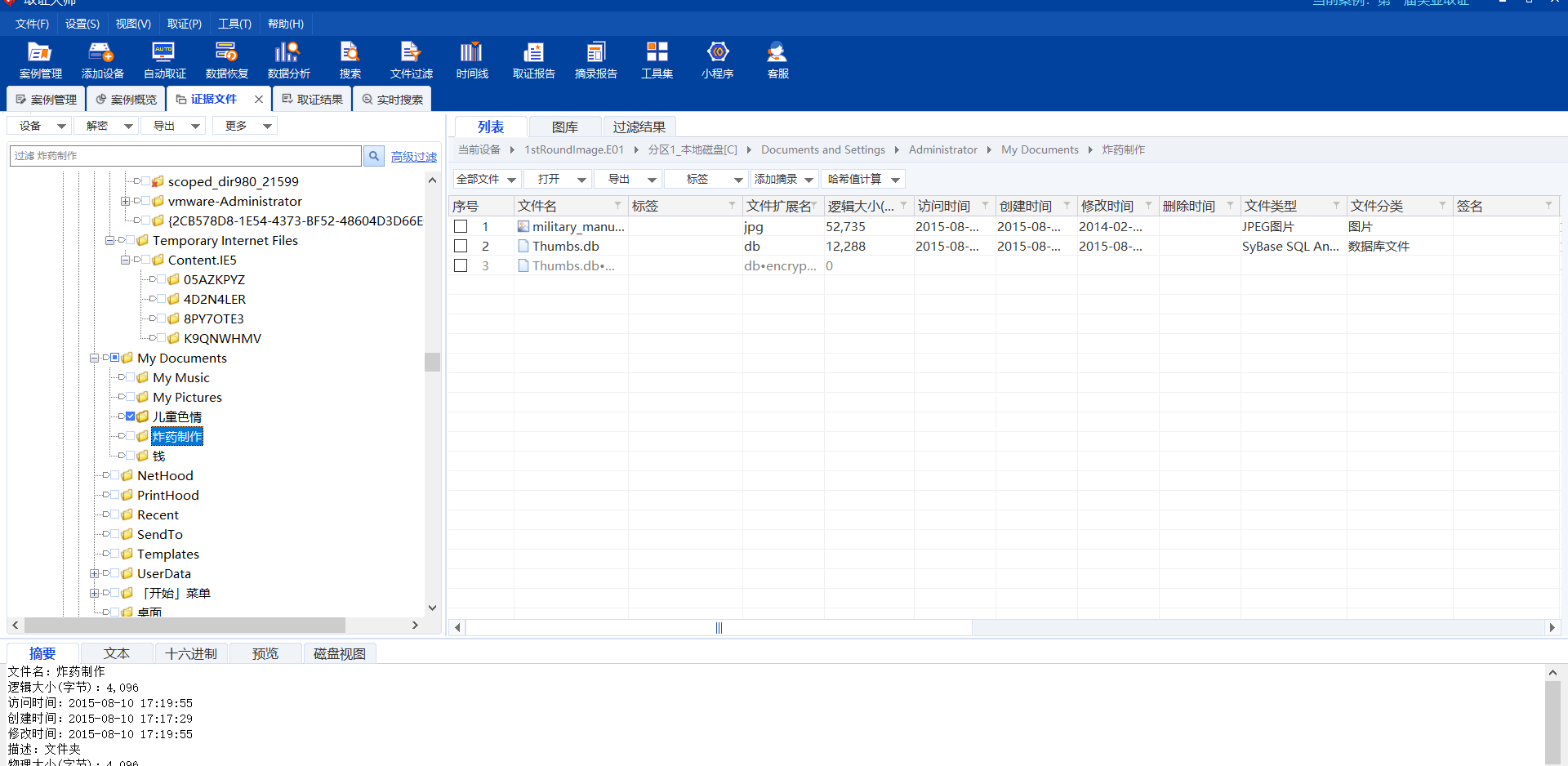Screen dimensions: 1568x766
Task: Check the 钱 folder checkbox
Action: tap(131, 456)
